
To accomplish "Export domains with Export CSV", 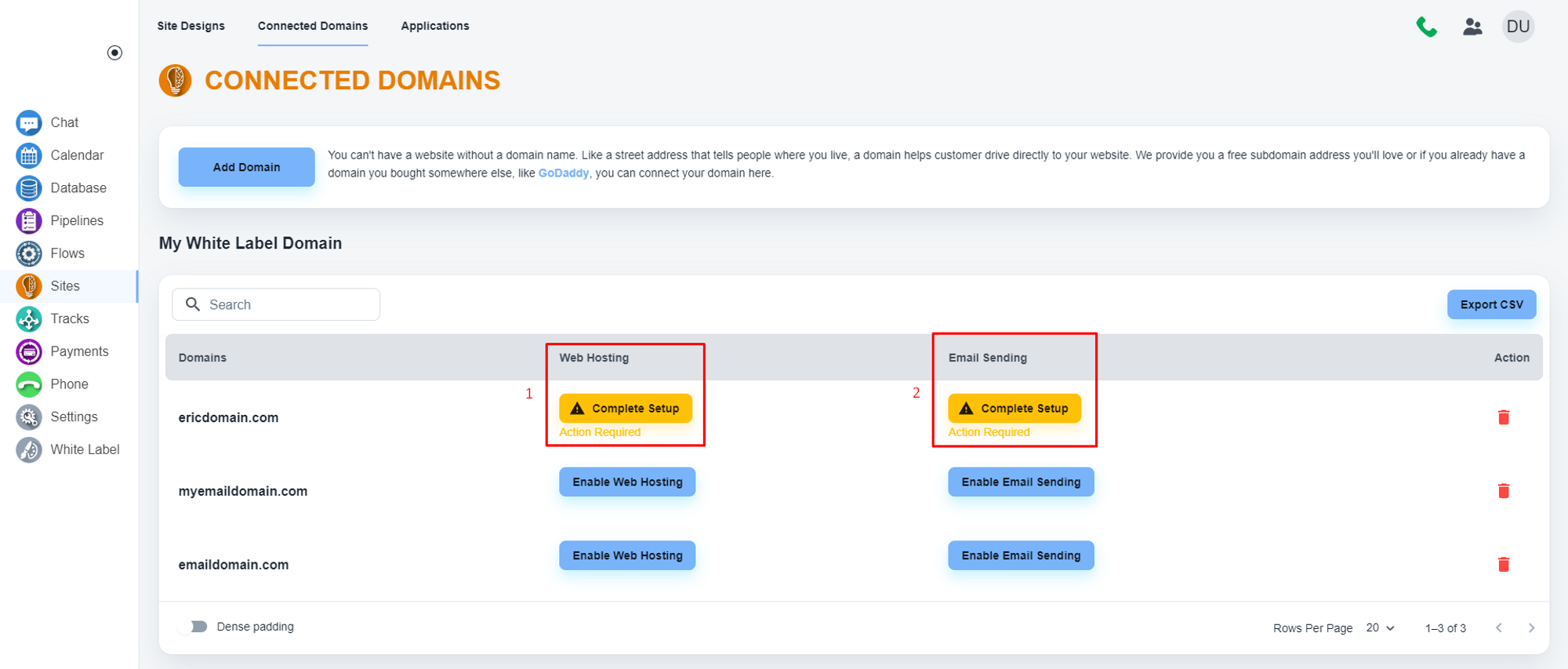I will coord(1490,304).
